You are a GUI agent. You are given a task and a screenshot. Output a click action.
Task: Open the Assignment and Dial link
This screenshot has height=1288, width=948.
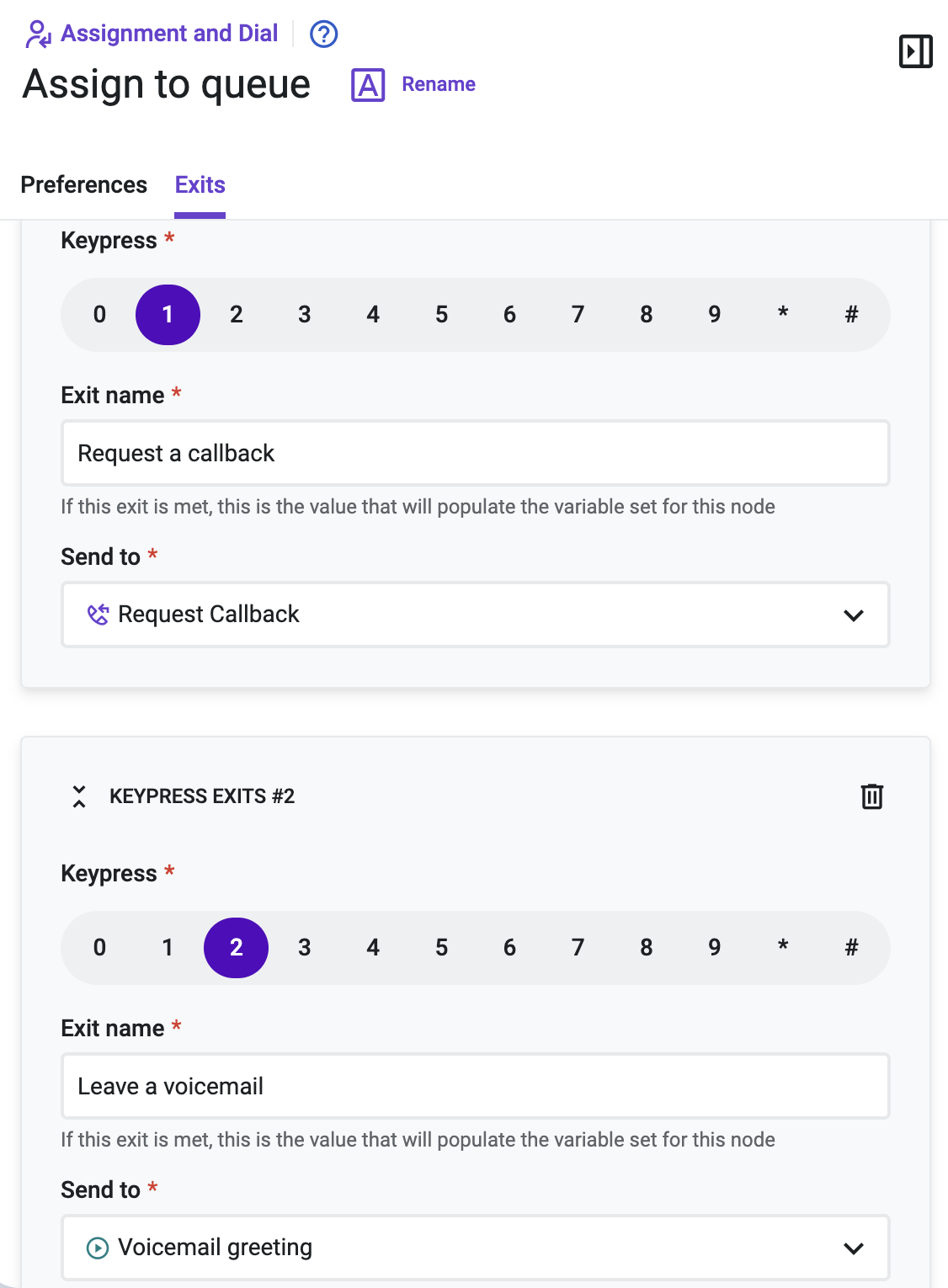point(169,34)
